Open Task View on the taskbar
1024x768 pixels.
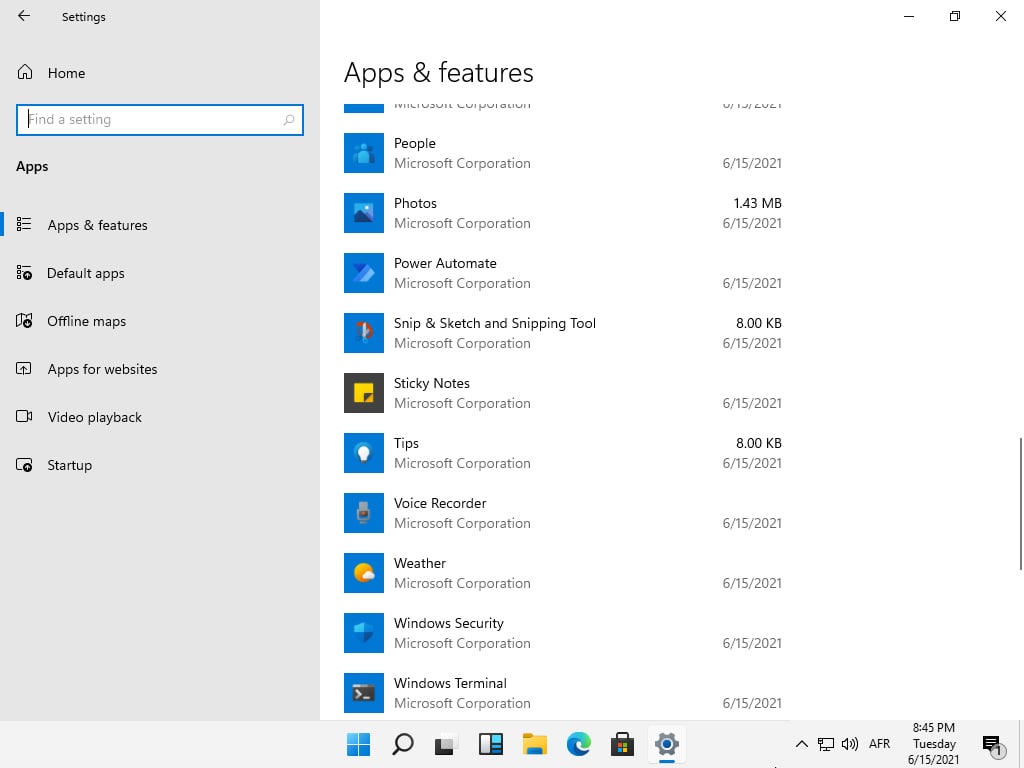pyautogui.click(x=446, y=744)
